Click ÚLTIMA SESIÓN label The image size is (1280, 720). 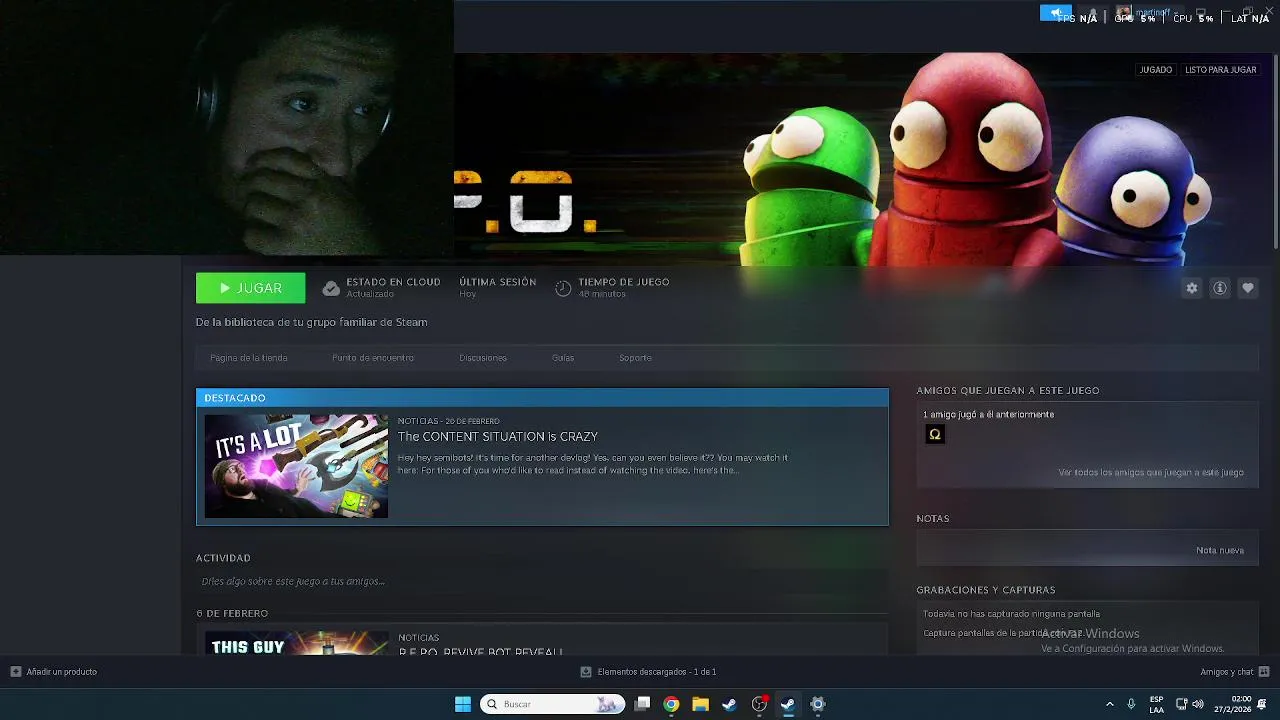click(x=498, y=282)
